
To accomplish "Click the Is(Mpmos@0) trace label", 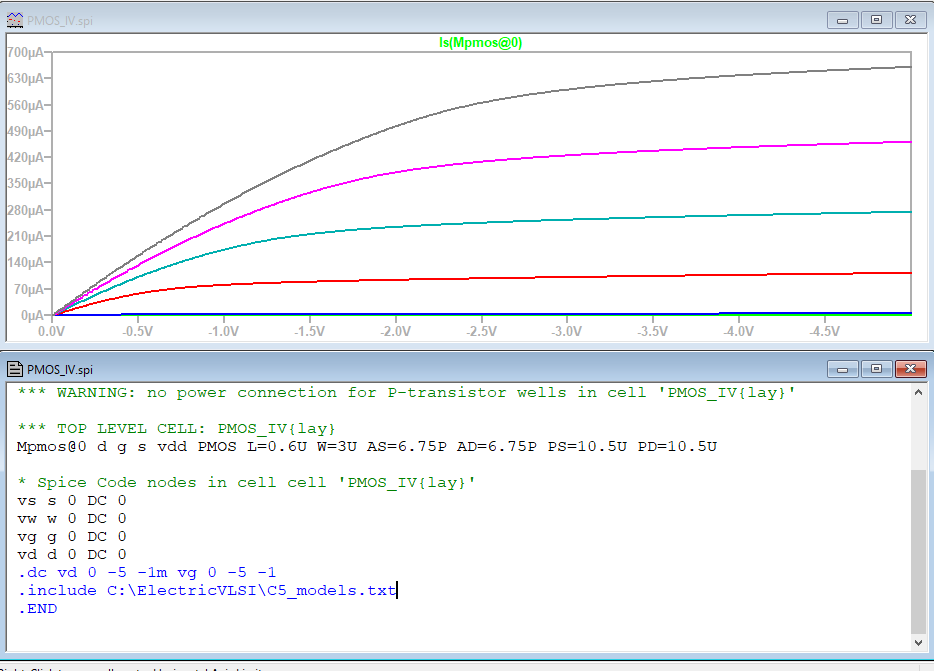I will (x=481, y=43).
